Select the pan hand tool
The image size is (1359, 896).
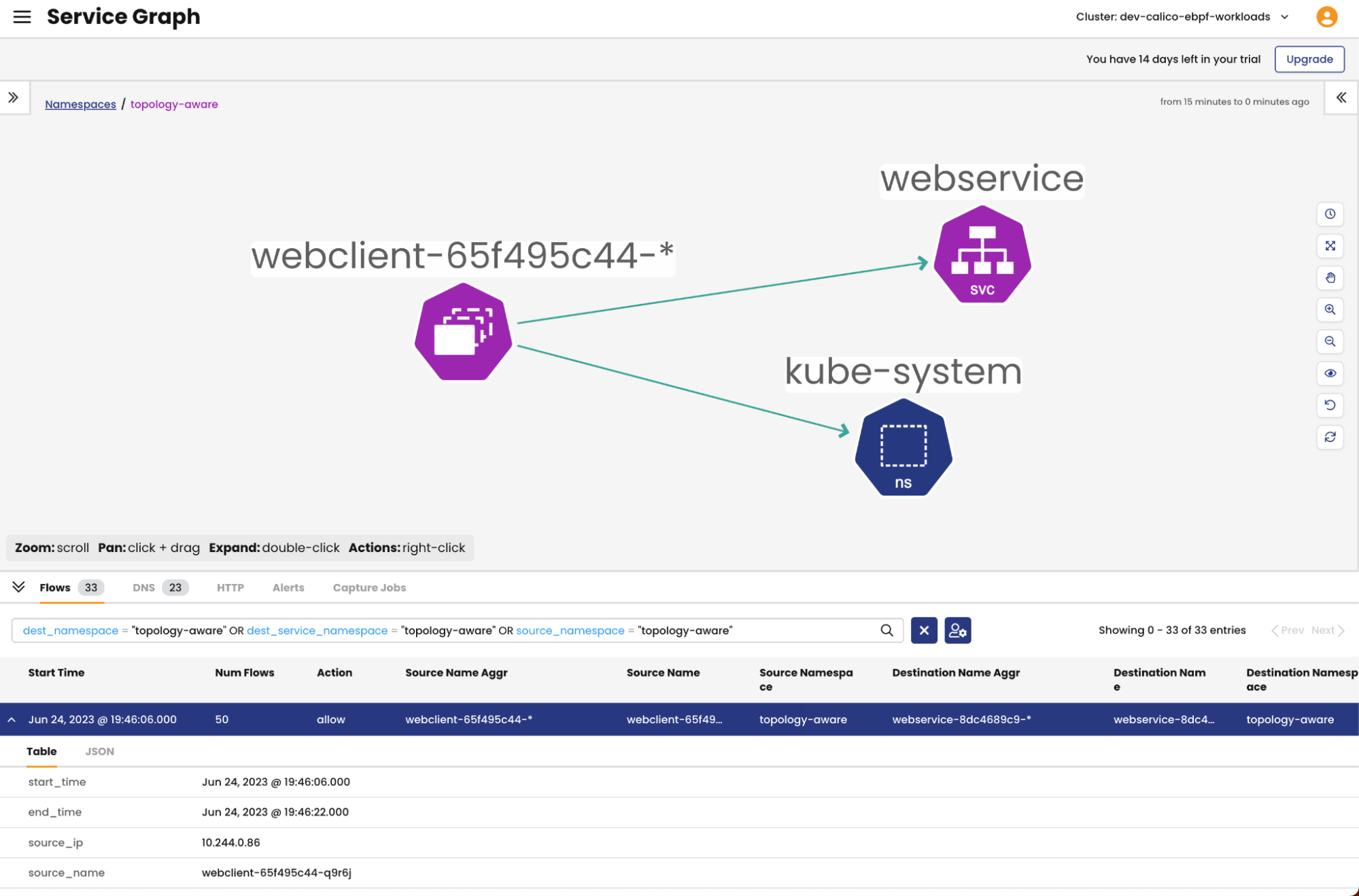[1330, 278]
